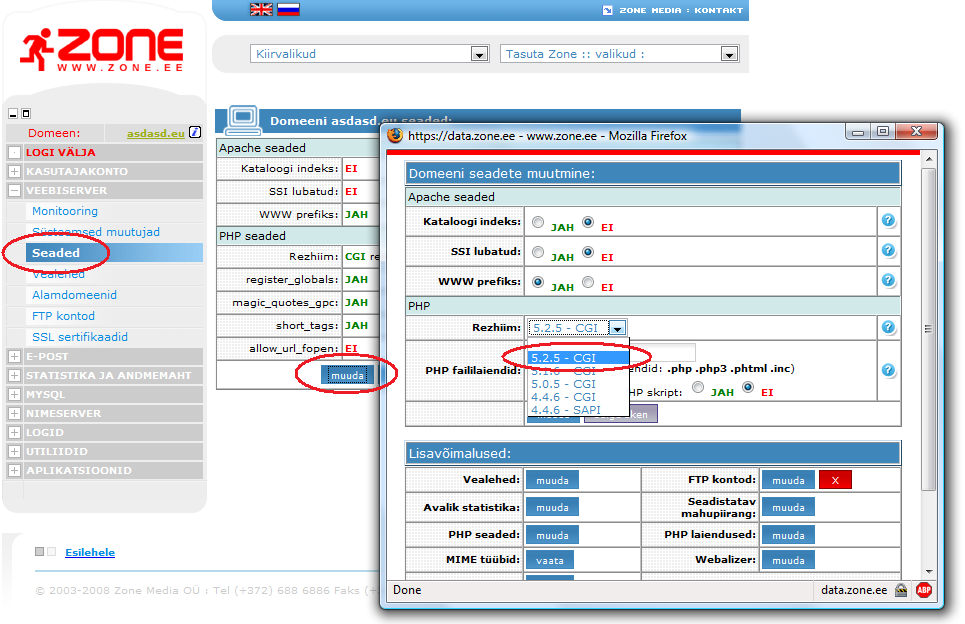
Task: Click muuda button for Vealehed
Action: tap(552, 480)
